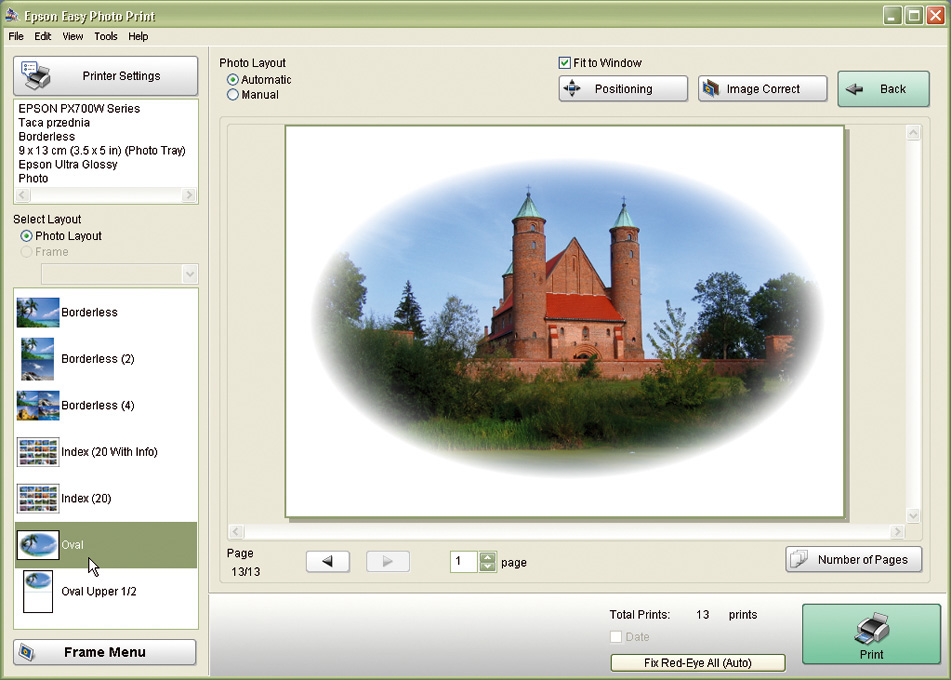The image size is (951, 680).
Task: Choose the Frame radio option
Action: tap(26, 252)
